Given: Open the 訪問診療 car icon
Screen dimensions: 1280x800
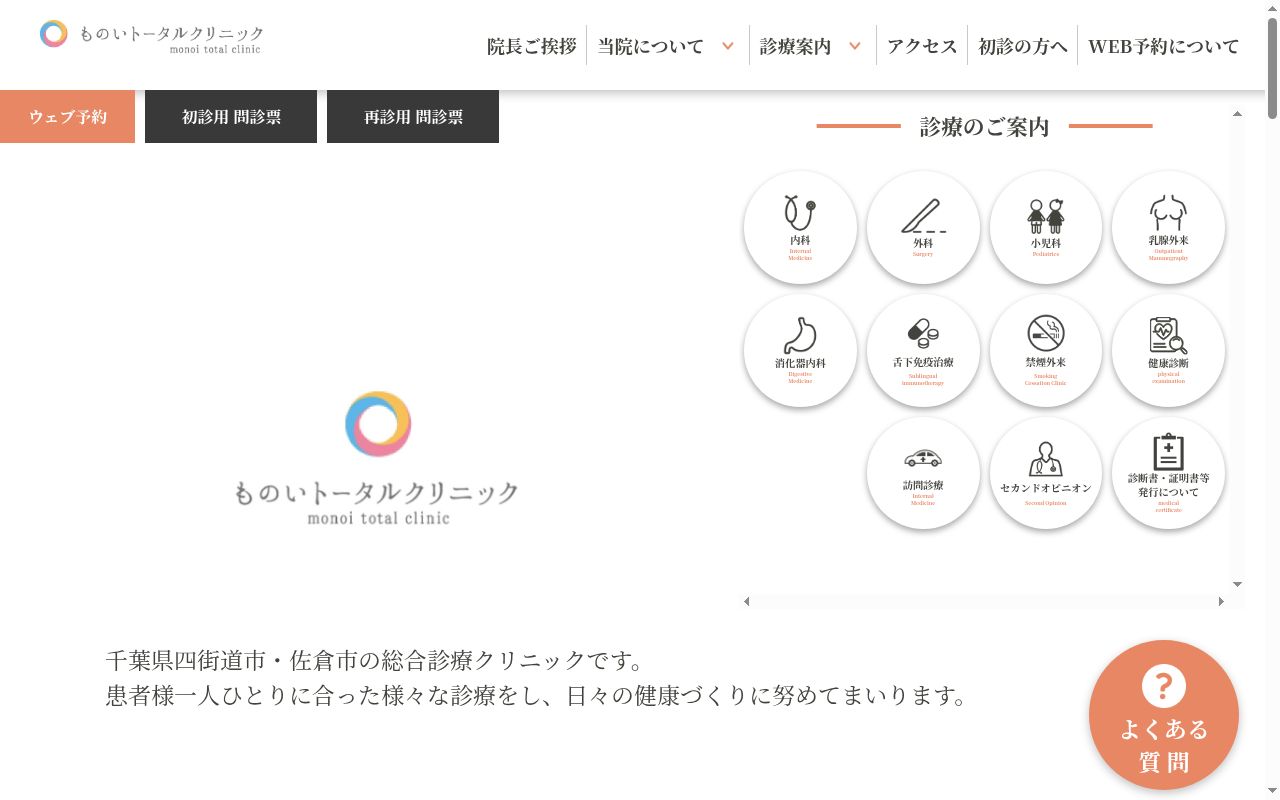Looking at the screenshot, I should click(x=923, y=473).
